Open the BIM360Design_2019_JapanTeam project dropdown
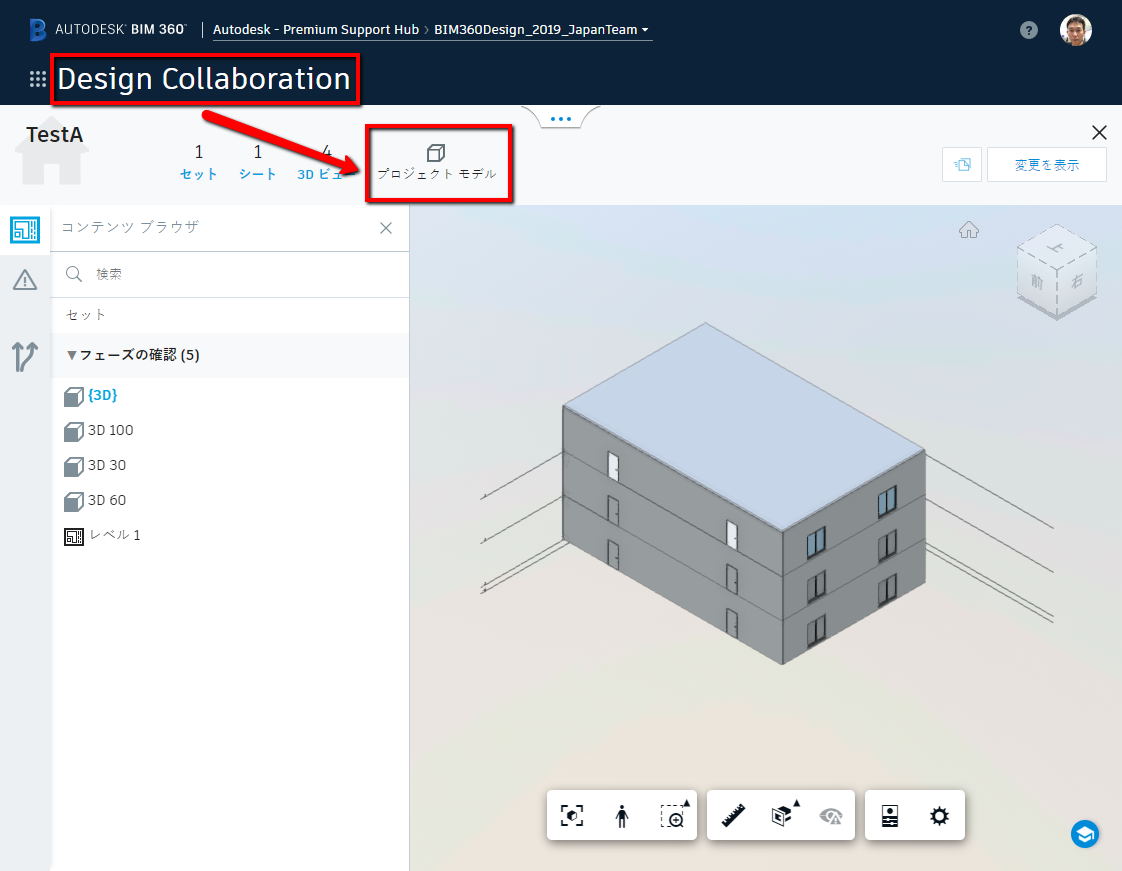The width and height of the screenshot is (1122, 871). (538, 29)
